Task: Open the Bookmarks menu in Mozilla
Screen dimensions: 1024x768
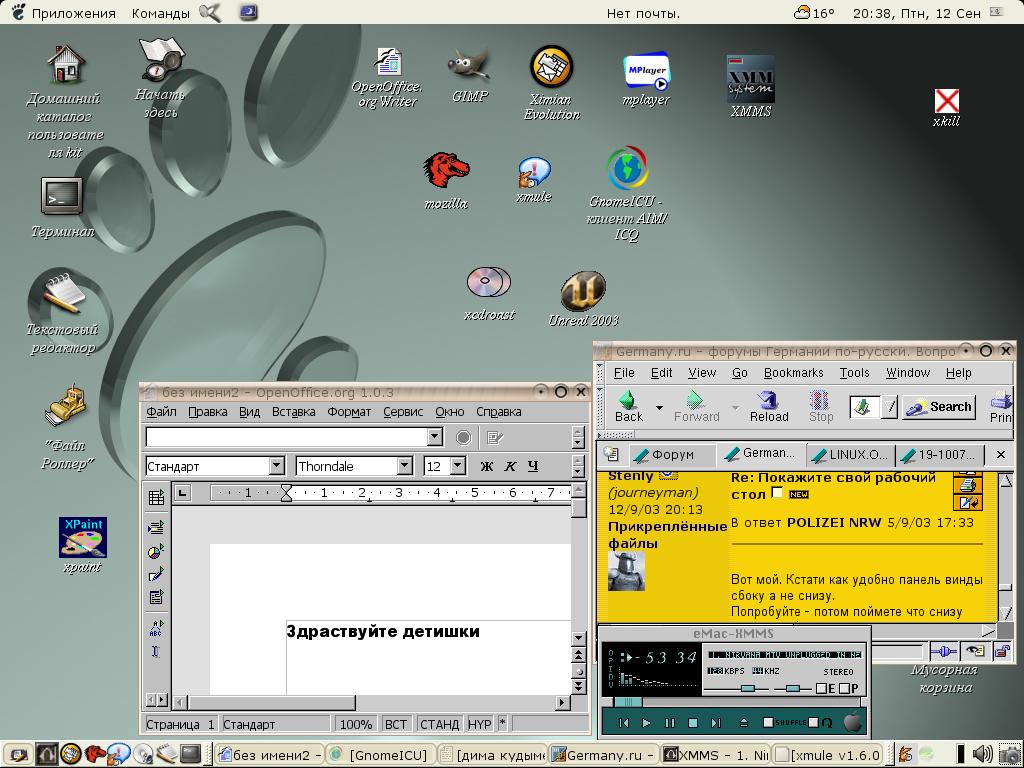Action: point(793,373)
